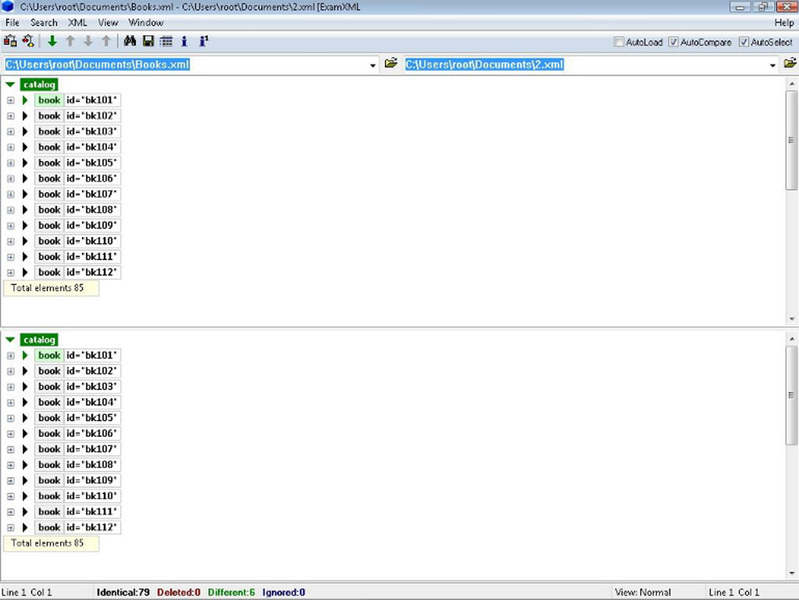Click the top pane vertical scrollbar thumb

791,140
